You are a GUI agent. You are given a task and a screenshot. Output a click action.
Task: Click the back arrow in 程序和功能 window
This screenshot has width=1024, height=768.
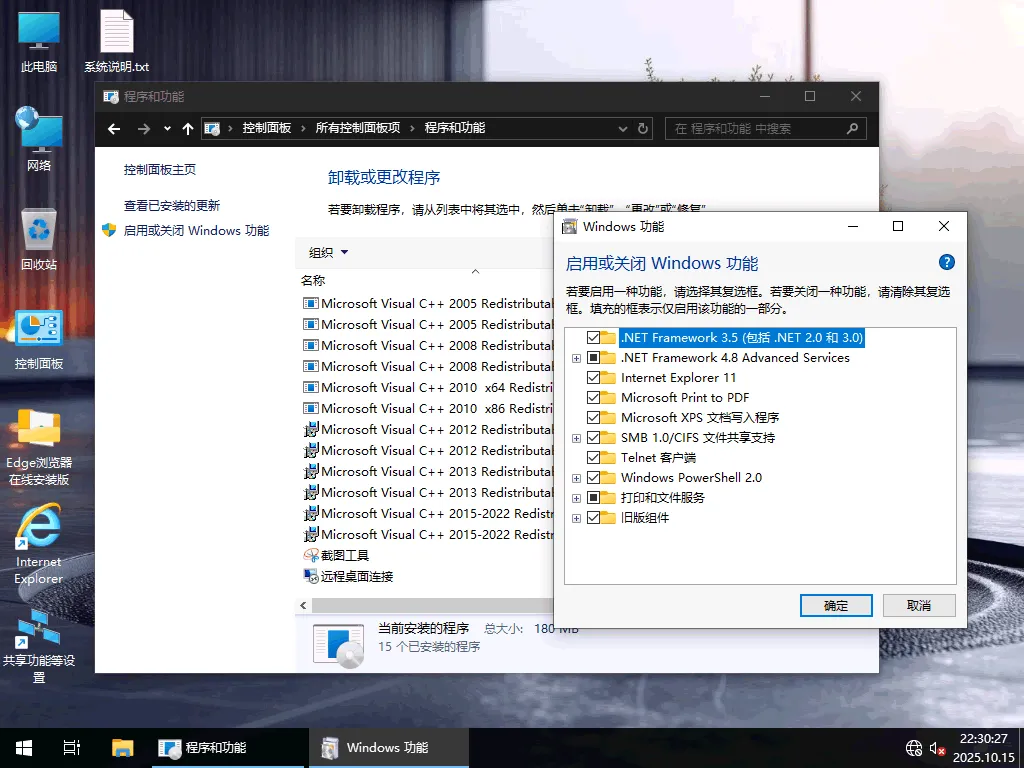(x=113, y=128)
